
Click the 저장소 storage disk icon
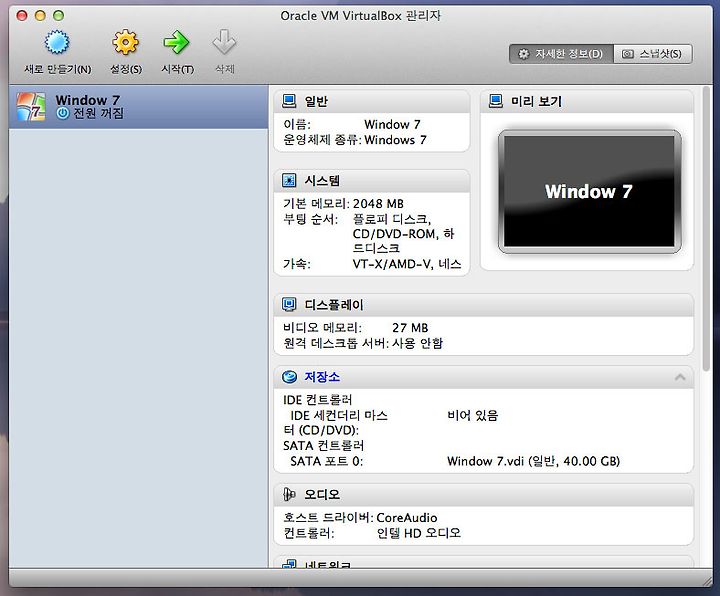pos(289,377)
